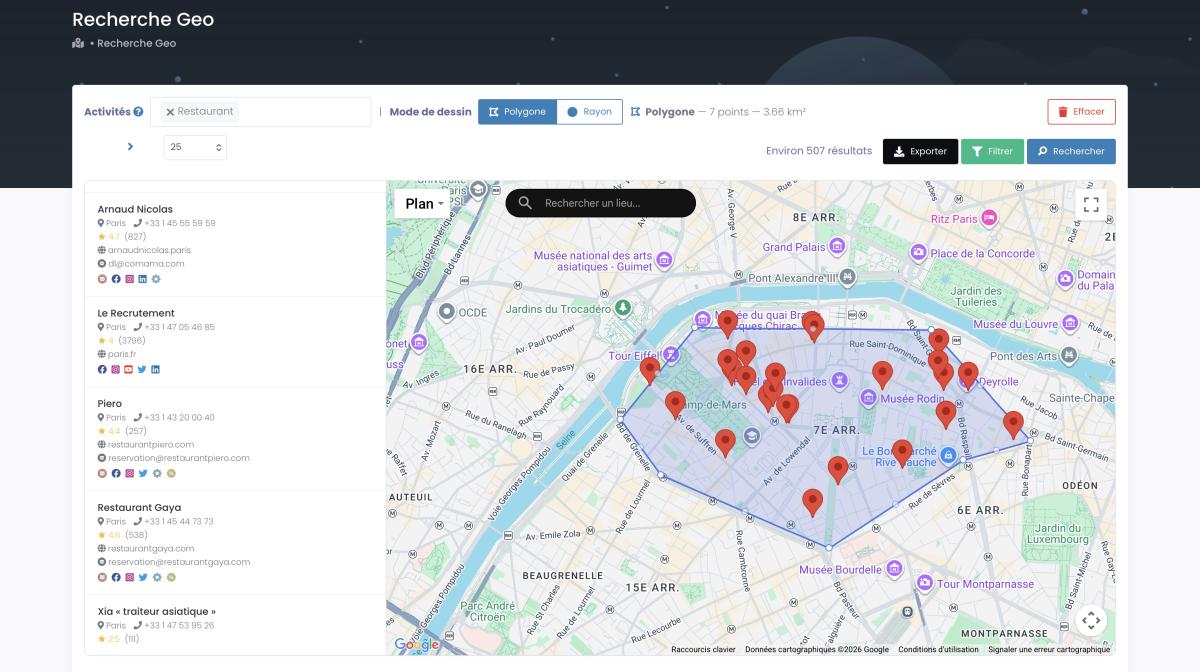
Task: Open Restaurant Gaya's Instagram icon
Action: pyautogui.click(x=129, y=577)
